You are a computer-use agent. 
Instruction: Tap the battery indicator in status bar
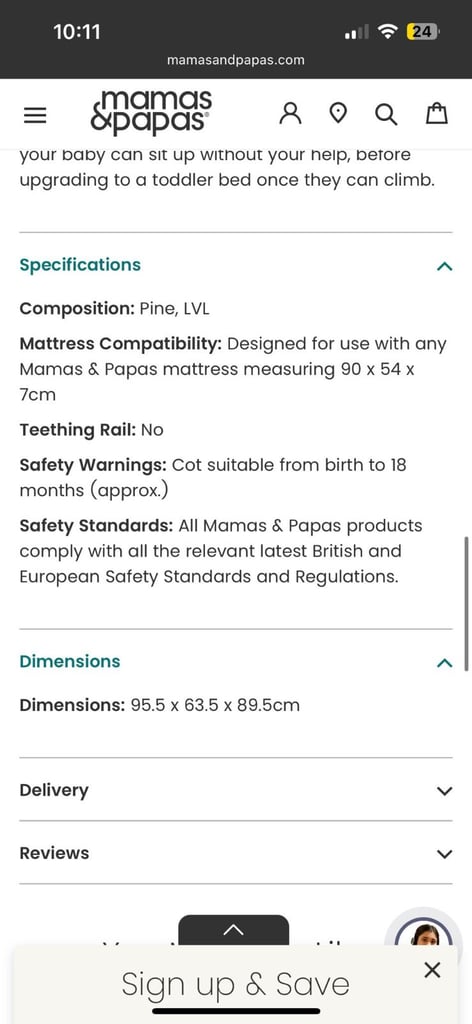(422, 31)
